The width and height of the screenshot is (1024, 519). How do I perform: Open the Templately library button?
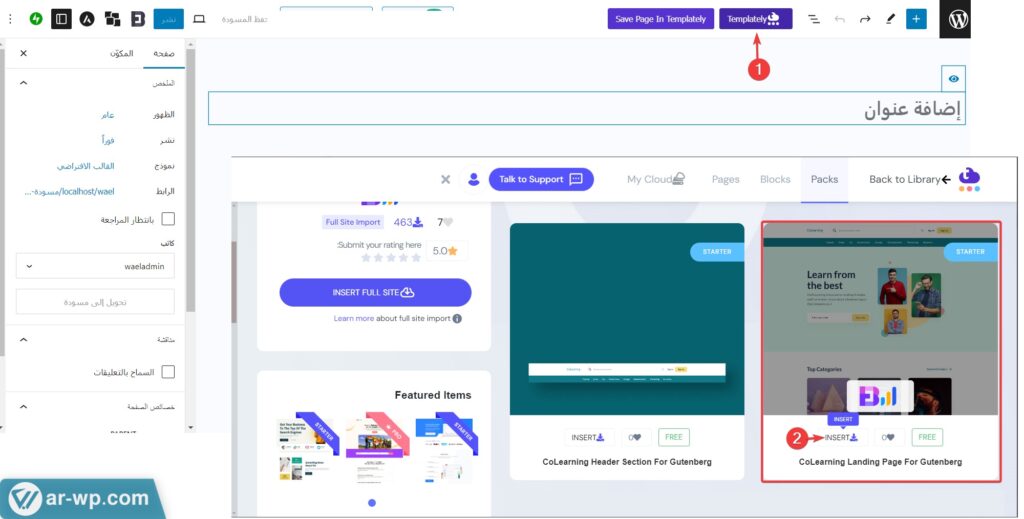pos(756,19)
